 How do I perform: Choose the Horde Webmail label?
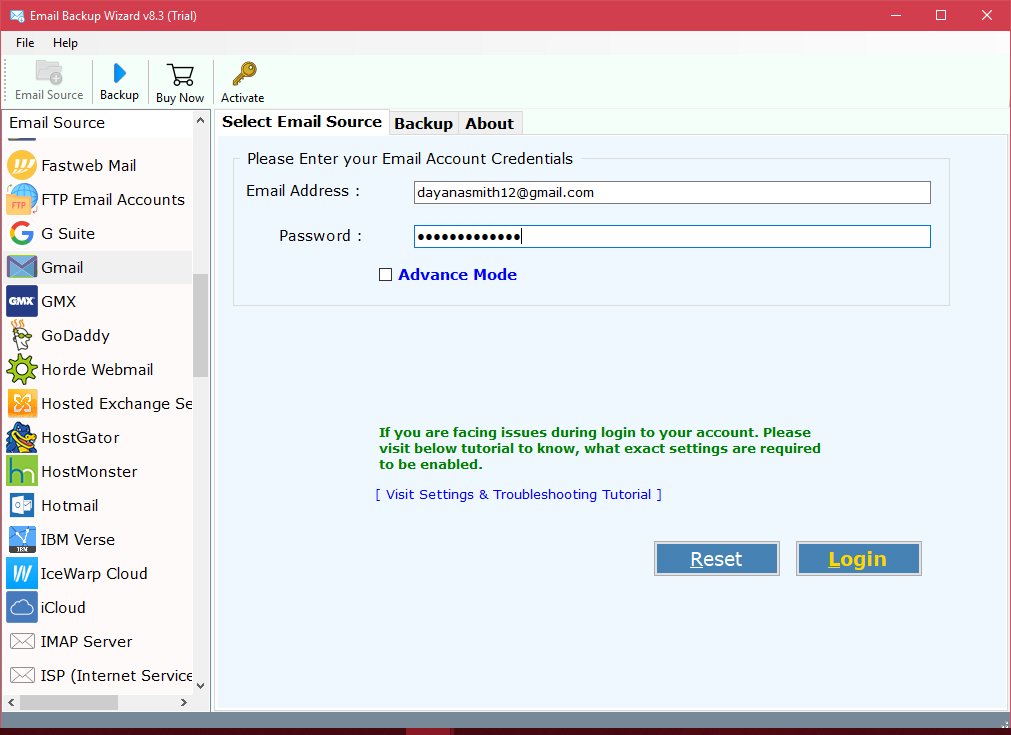(97, 369)
